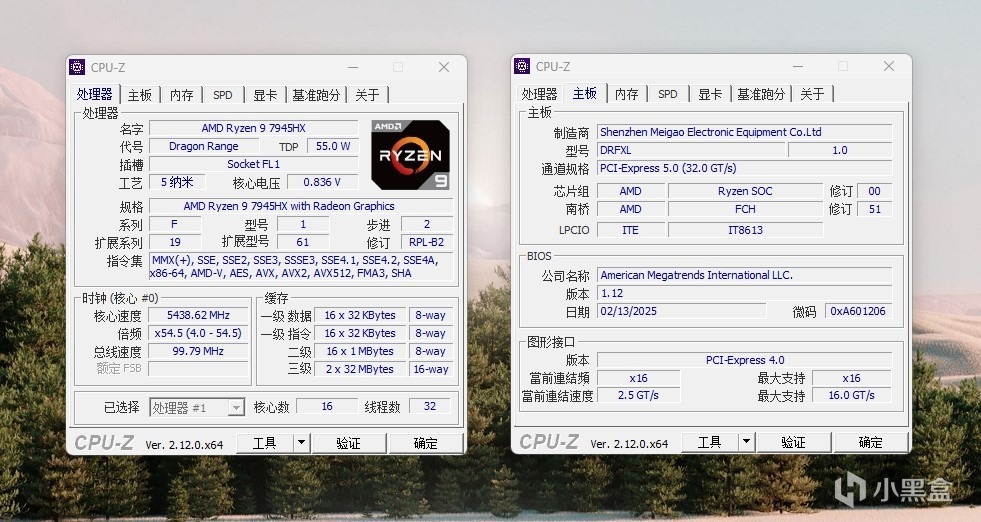Screen dimensions: 981x522
Task: Click the RPL-B2 revision value
Action: click(427, 242)
